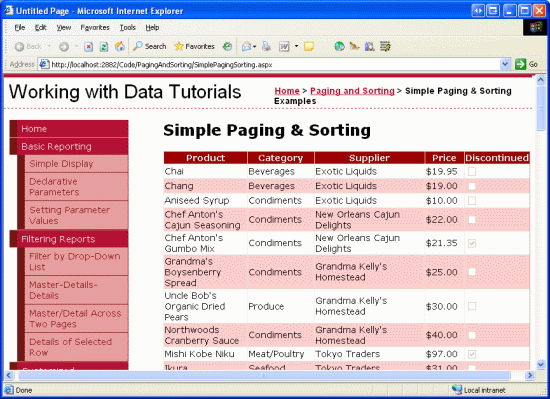Image resolution: width=550 pixels, height=399 pixels.
Task: Toggle Discontinued checkbox for Mishi Kobe Niku
Action: click(x=472, y=354)
